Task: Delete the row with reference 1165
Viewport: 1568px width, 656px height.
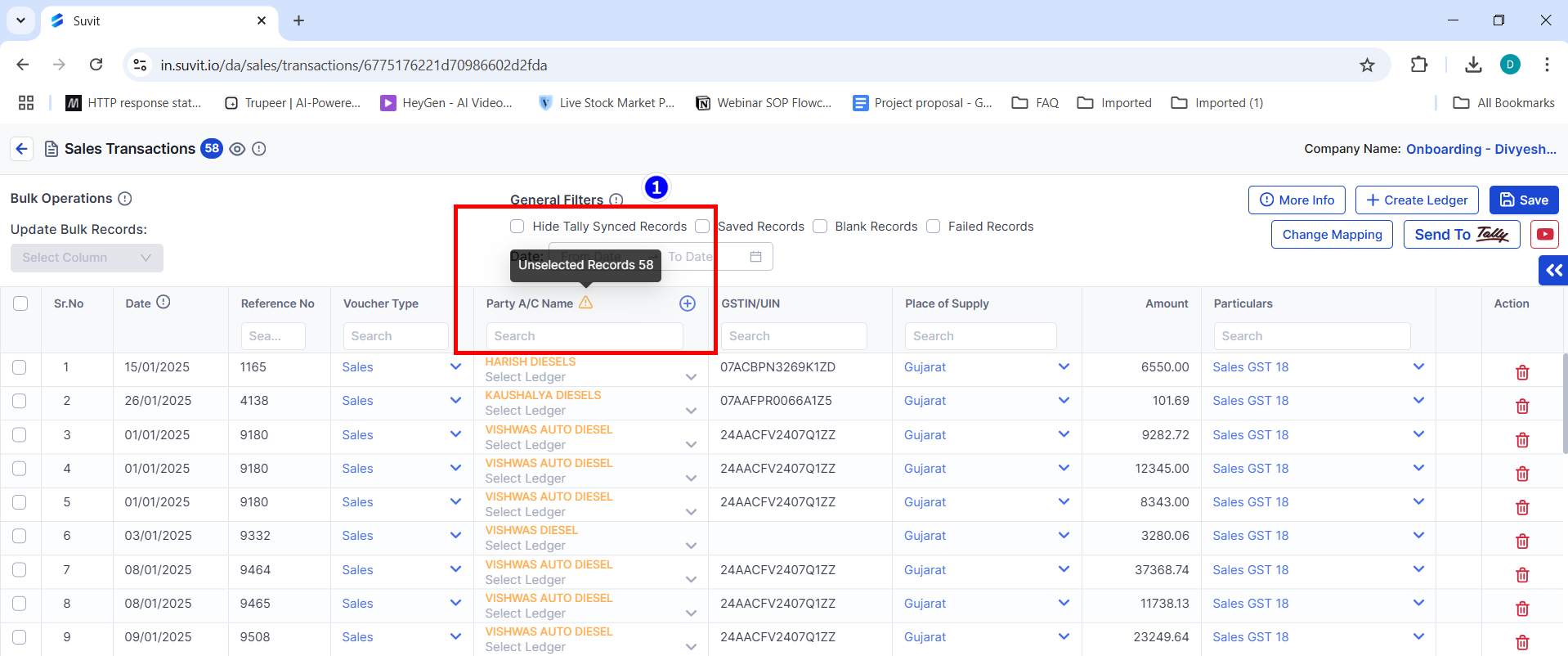Action: click(1522, 373)
